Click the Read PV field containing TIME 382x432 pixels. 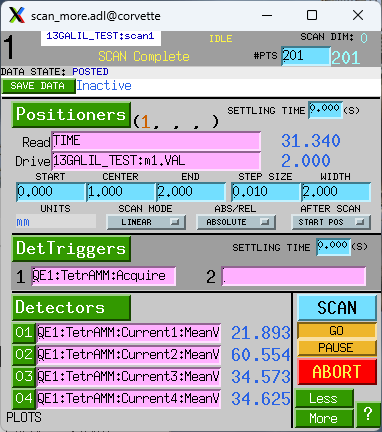pyautogui.click(x=156, y=141)
